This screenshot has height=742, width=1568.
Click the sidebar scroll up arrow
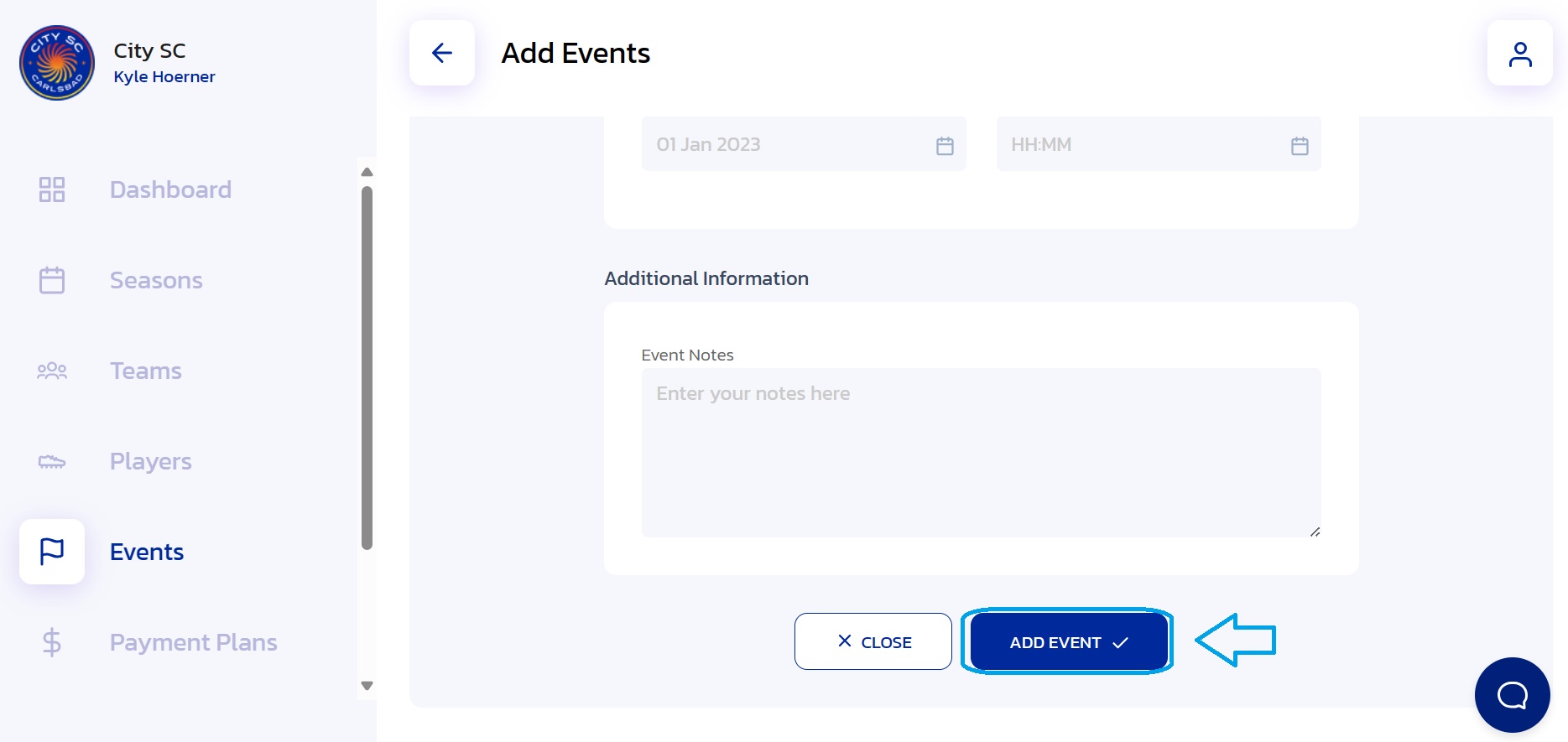367,172
